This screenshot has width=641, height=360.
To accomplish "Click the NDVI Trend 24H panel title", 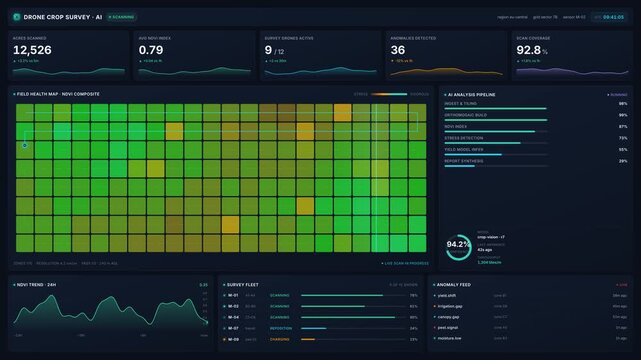I will [35, 284].
